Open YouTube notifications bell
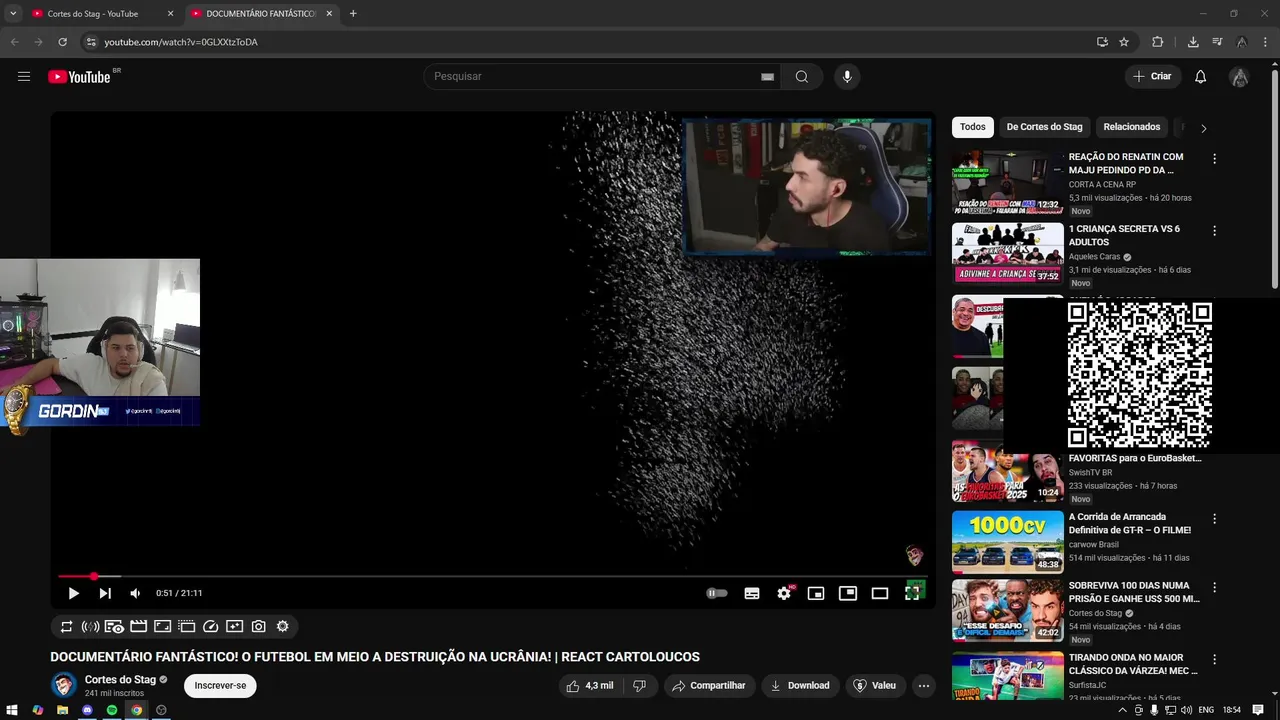 pyautogui.click(x=1200, y=77)
